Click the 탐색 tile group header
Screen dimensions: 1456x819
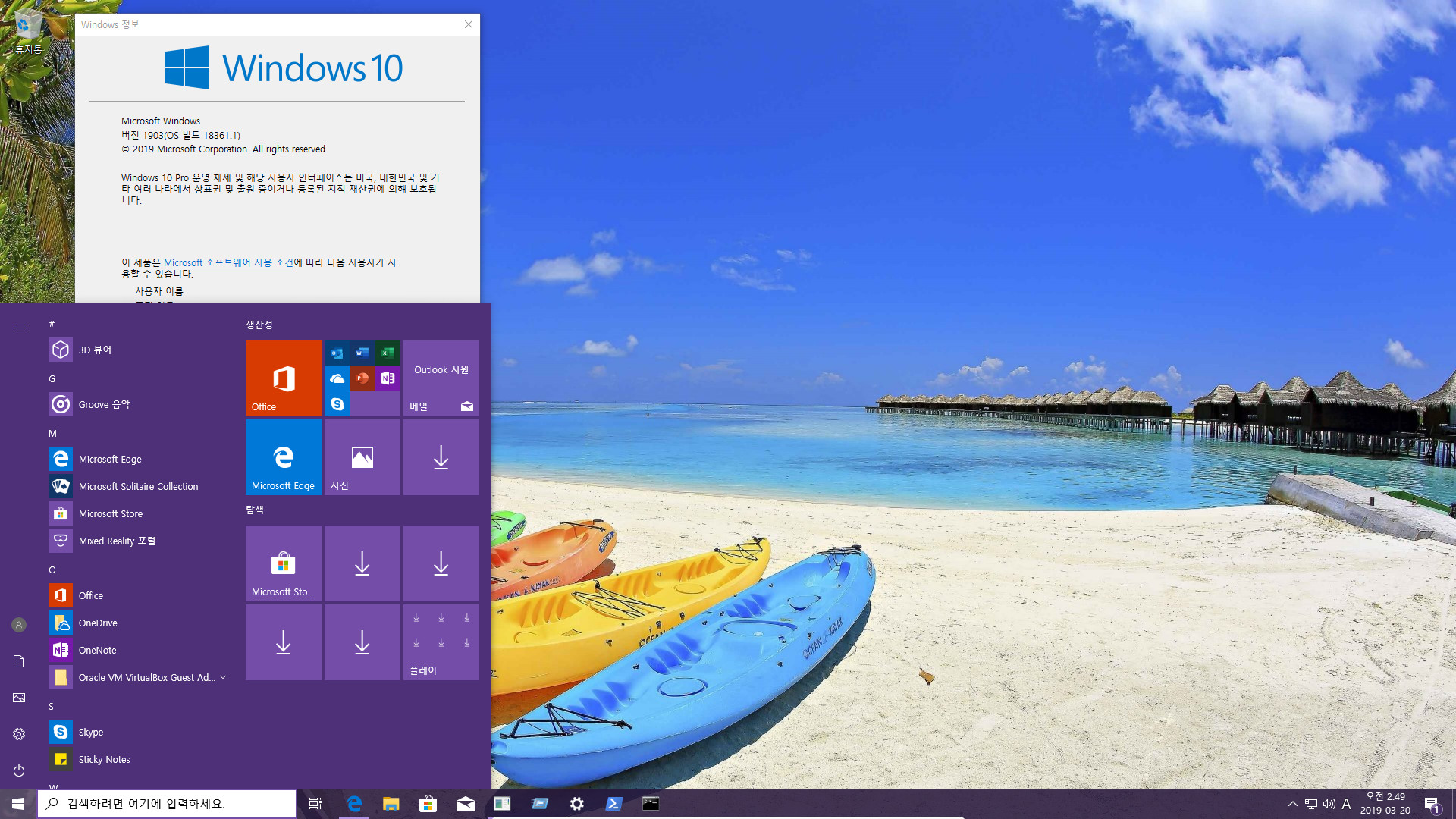tap(255, 510)
